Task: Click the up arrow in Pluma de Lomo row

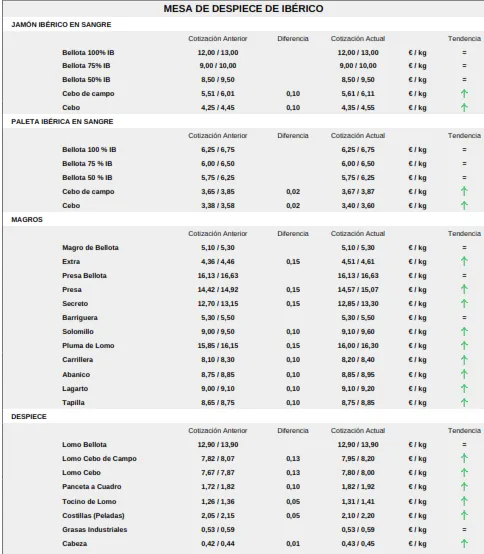Action: [464, 345]
